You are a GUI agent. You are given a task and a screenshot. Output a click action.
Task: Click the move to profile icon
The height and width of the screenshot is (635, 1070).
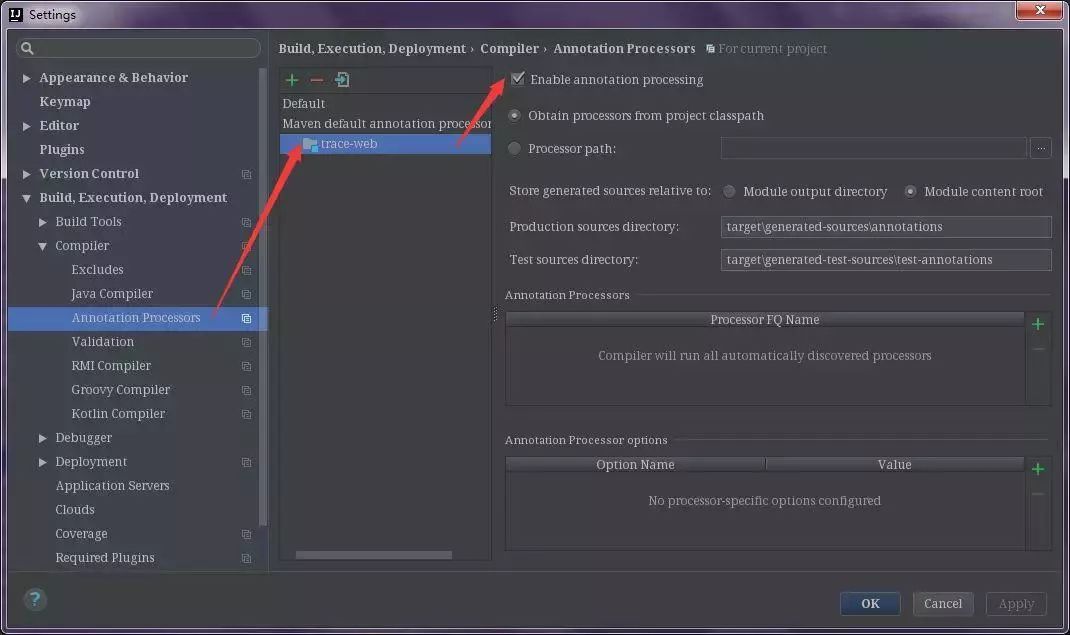342,80
